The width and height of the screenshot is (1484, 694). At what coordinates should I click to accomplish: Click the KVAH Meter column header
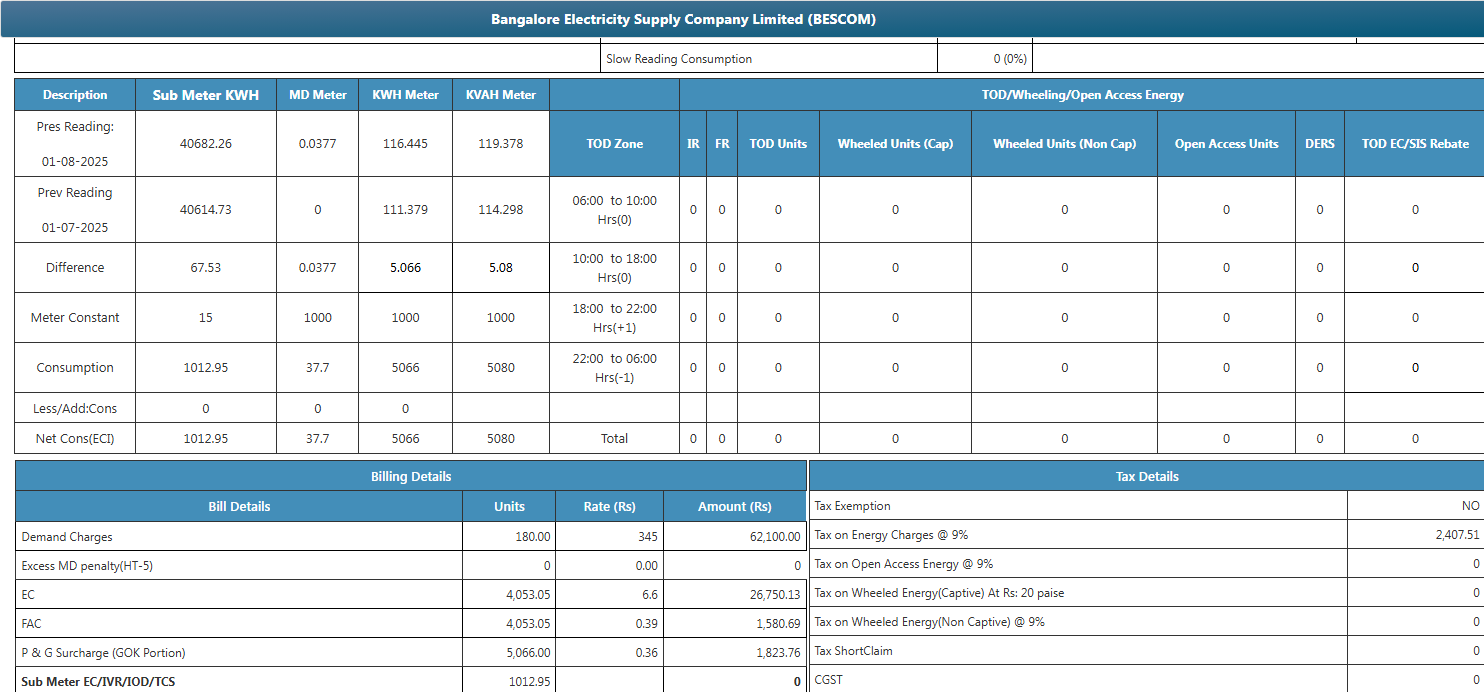pyautogui.click(x=500, y=95)
